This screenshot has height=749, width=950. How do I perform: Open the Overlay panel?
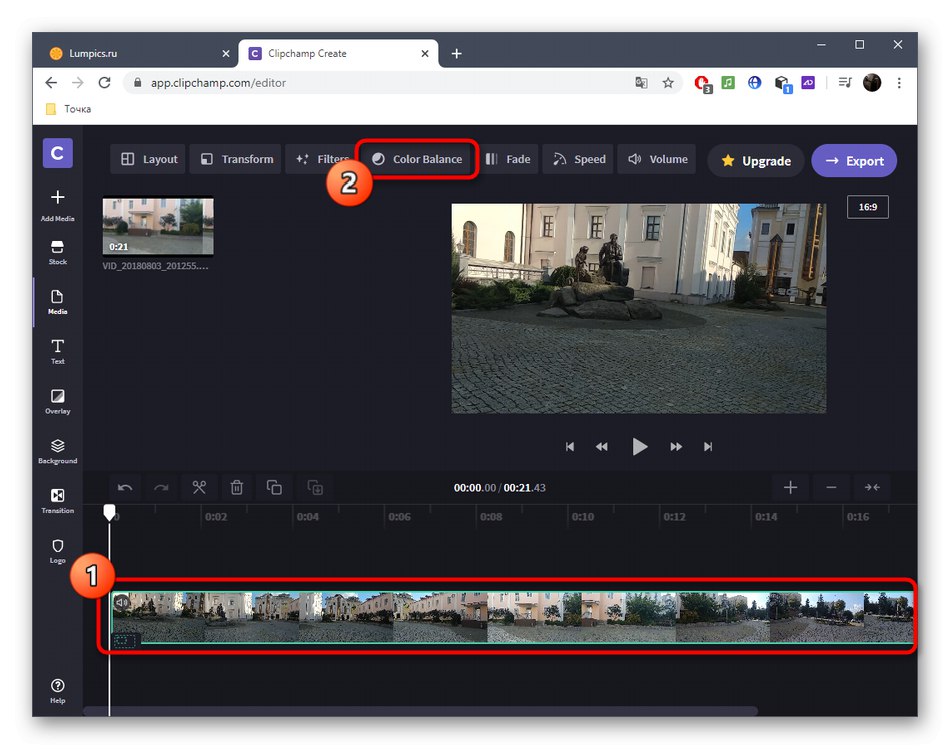click(x=57, y=401)
